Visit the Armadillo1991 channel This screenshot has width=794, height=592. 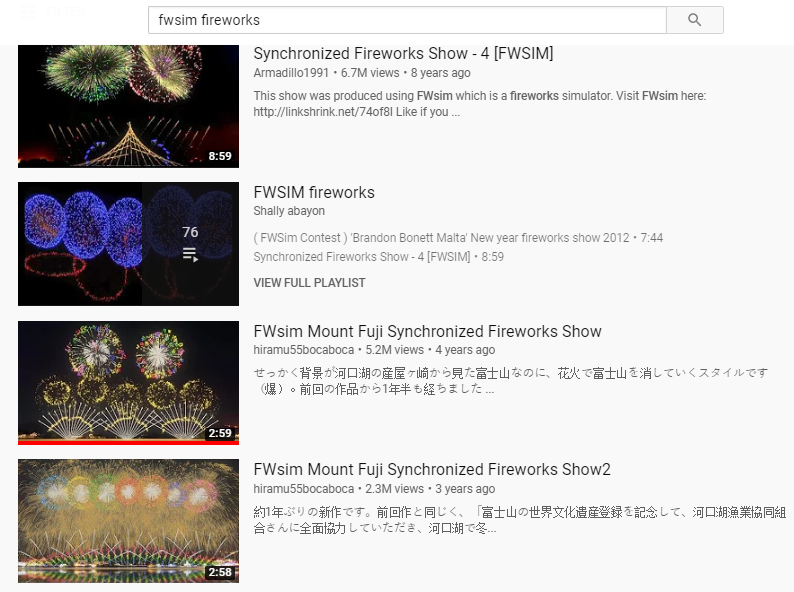click(291, 73)
